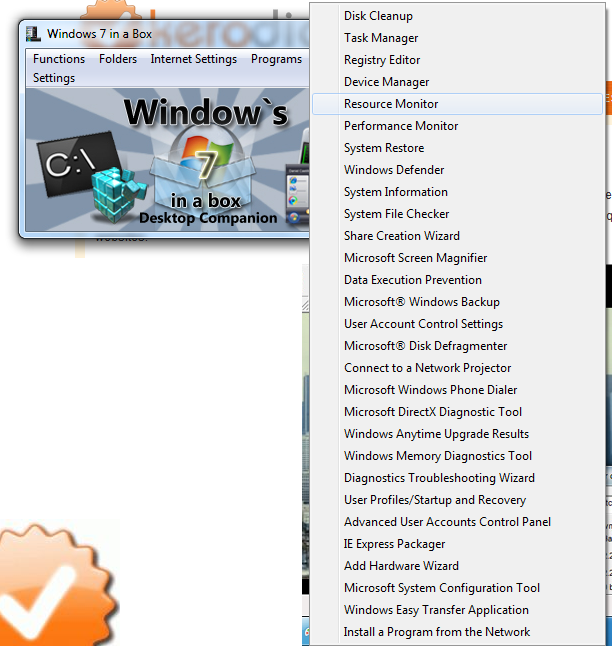Viewport: 612px width, 646px height.
Task: Run System File Checker
Action: click(457, 214)
